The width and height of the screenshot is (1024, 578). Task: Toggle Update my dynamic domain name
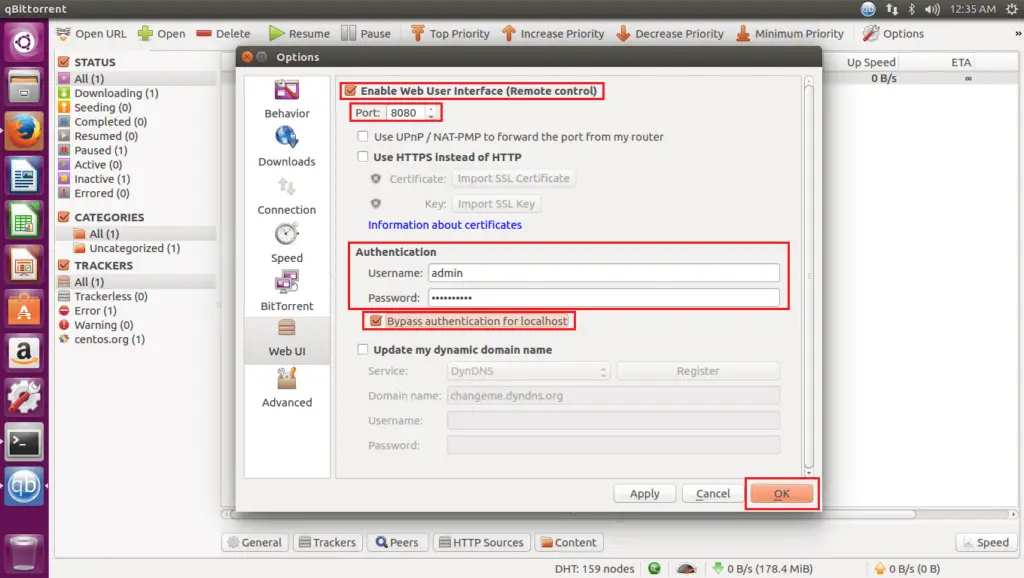pyautogui.click(x=362, y=349)
